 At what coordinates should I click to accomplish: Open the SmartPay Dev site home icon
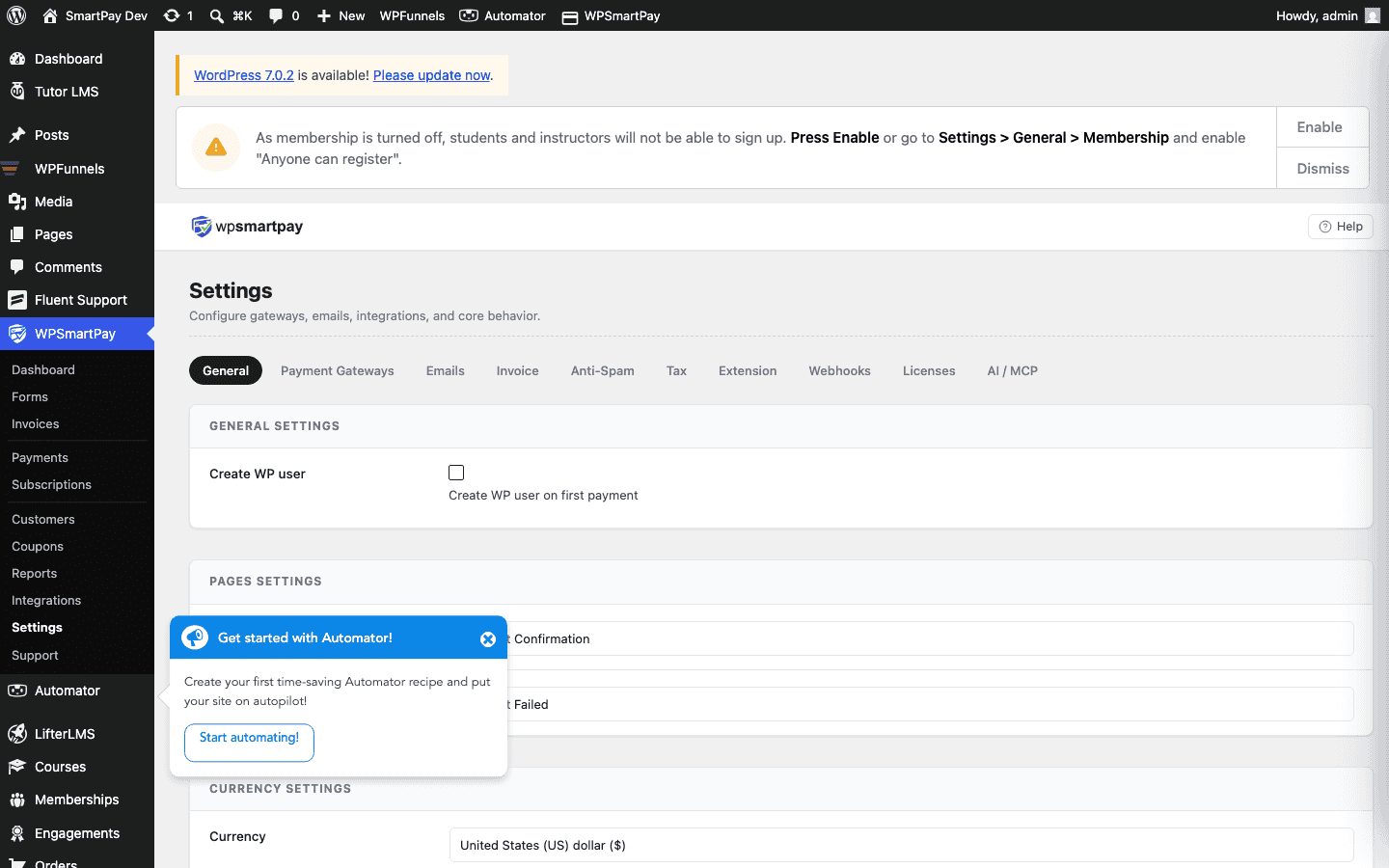[x=50, y=15]
